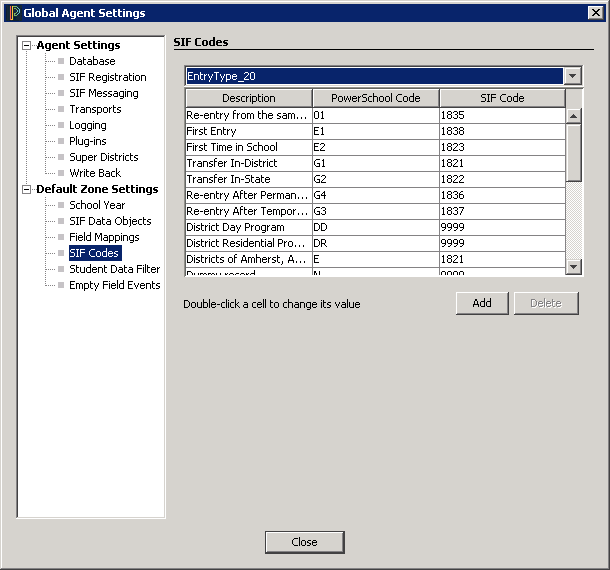Collapse the Default Zone Settings node
Image resolution: width=610 pixels, height=570 pixels.
[x=27, y=189]
